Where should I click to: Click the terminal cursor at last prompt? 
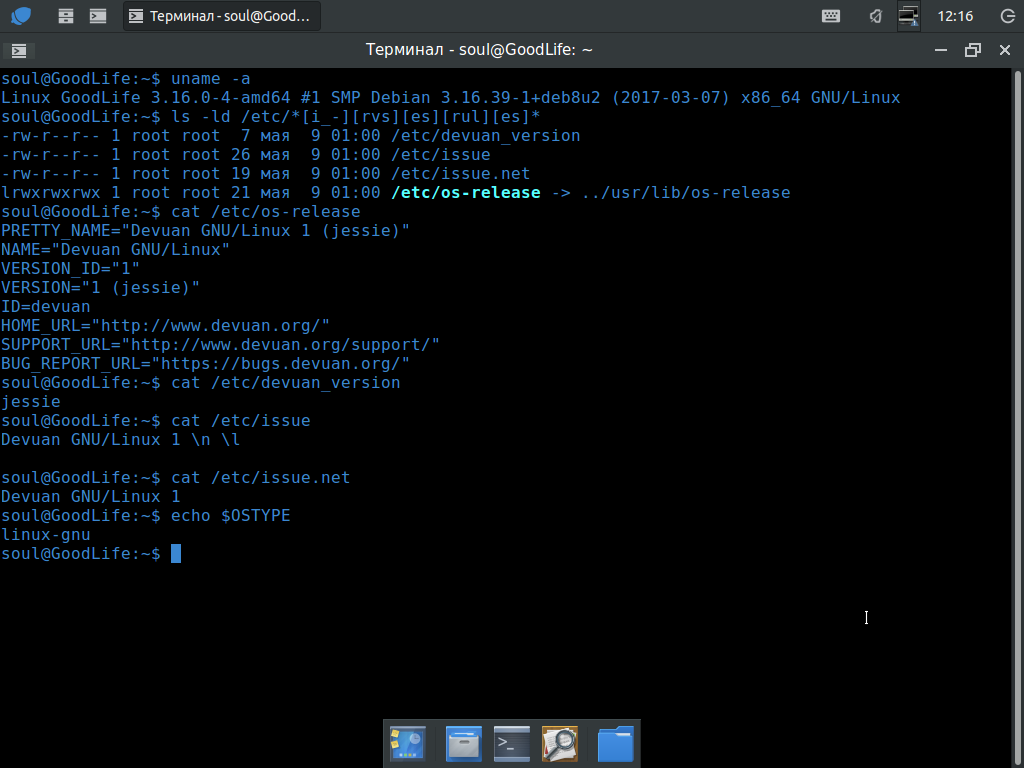[176, 554]
